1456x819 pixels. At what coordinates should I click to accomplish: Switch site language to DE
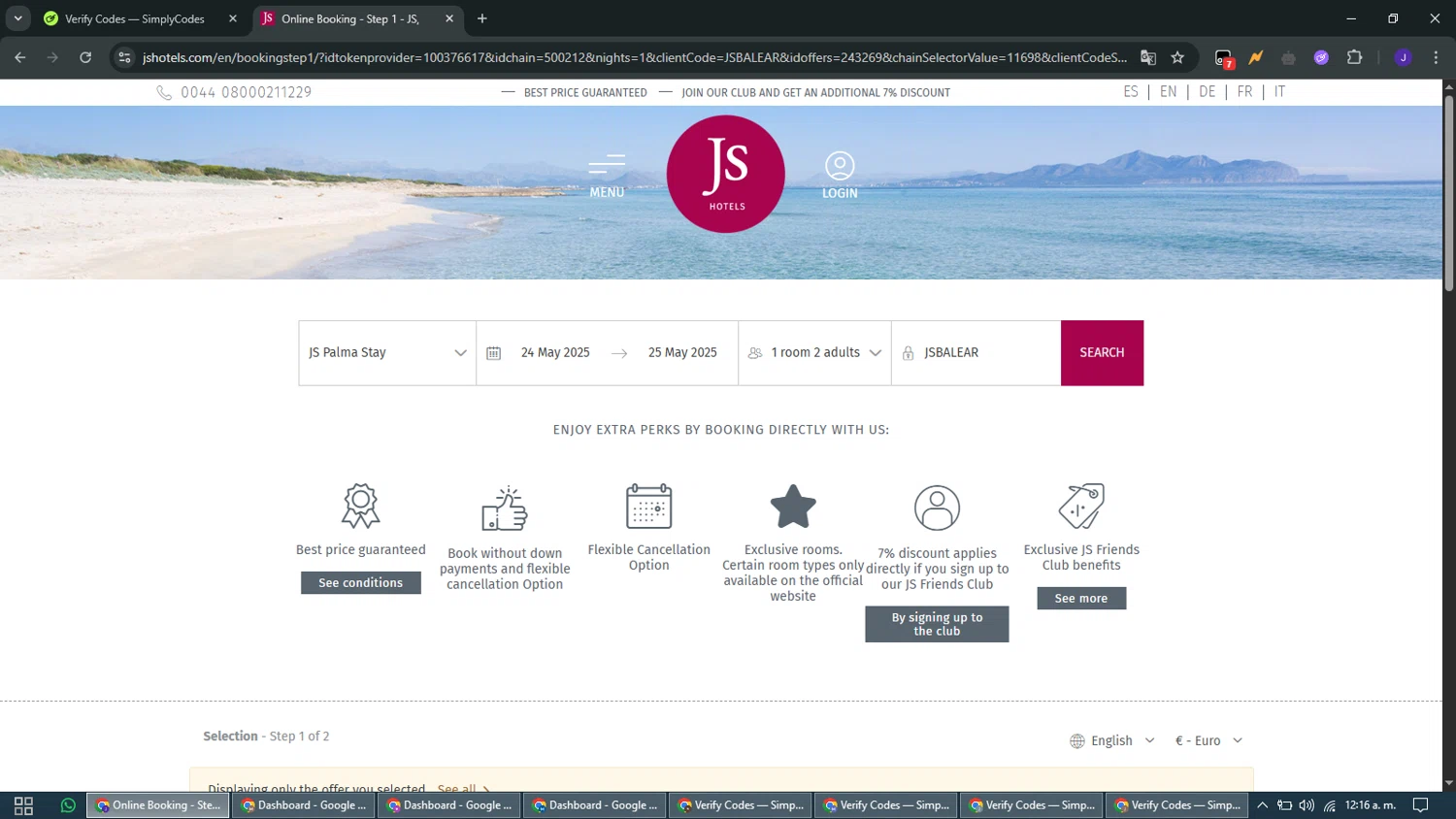(x=1207, y=91)
